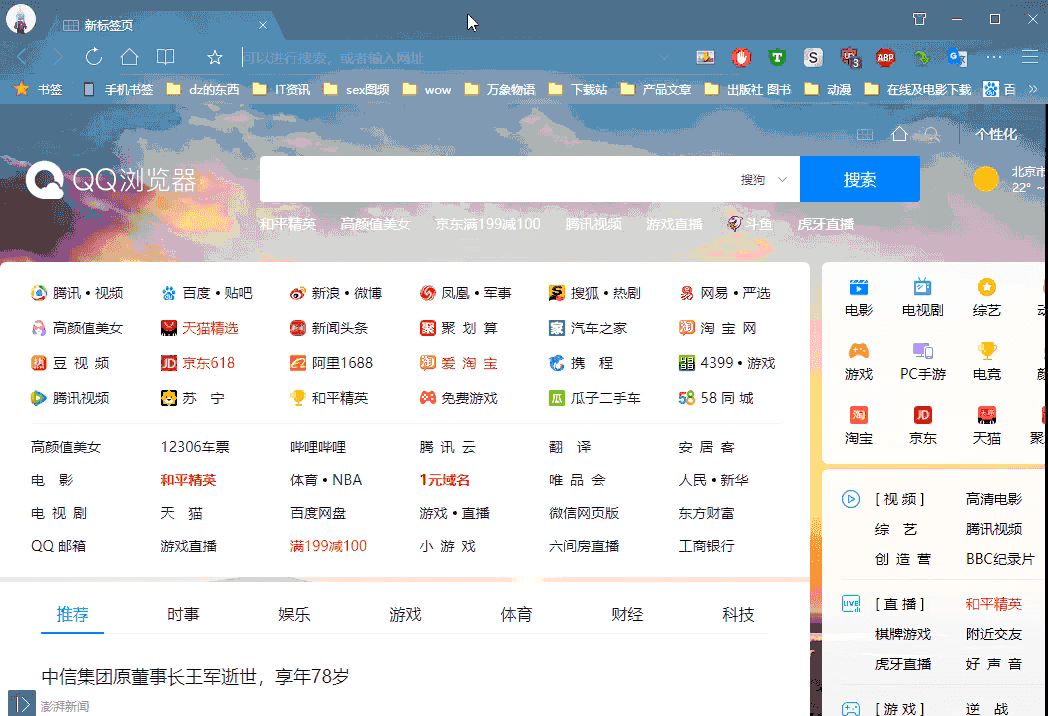This screenshot has width=1048, height=716.
Task: Open 高清电影 in video section
Action: coord(994,499)
